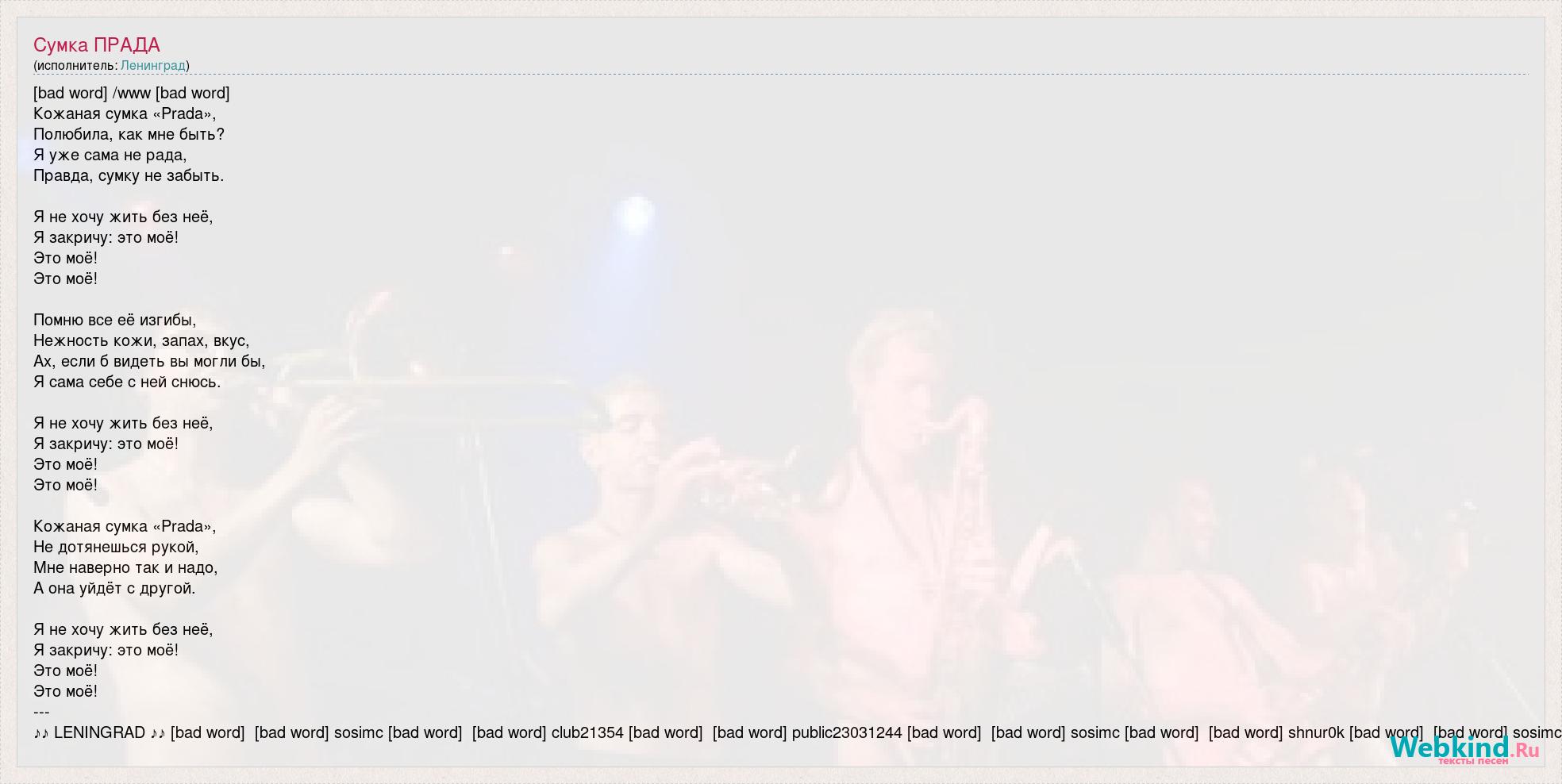Select the song title Сумка ПРАДА
This screenshot has width=1562, height=784.
click(x=97, y=45)
